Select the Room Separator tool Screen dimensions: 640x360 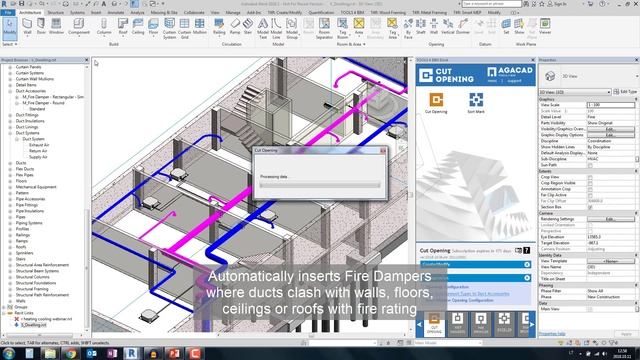coord(324,29)
